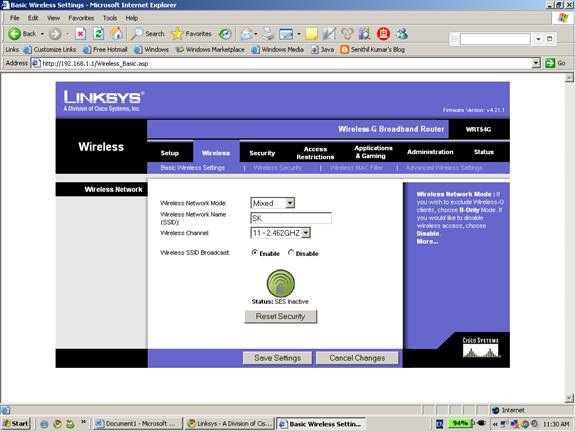Open Windows Marketplace link
The image size is (575, 432).
point(210,49)
